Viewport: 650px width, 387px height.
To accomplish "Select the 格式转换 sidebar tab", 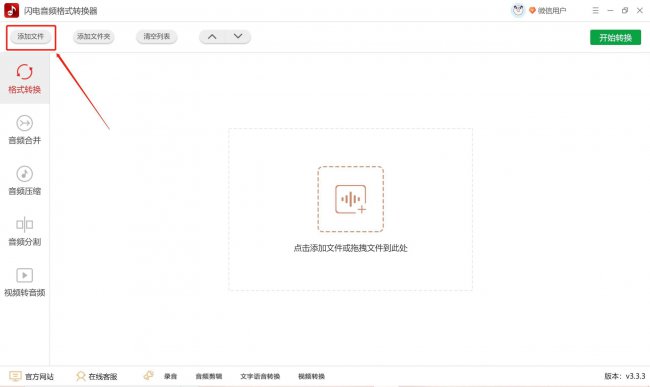I will pos(24,79).
